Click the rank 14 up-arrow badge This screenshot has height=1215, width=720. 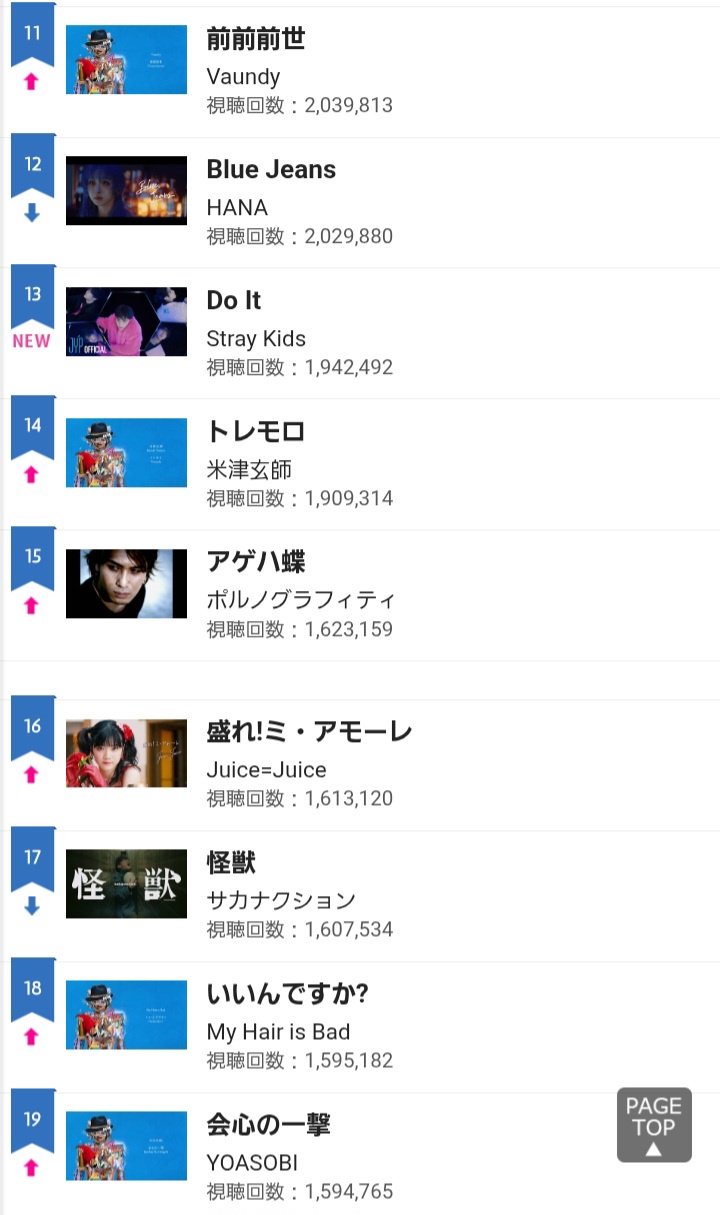click(32, 474)
